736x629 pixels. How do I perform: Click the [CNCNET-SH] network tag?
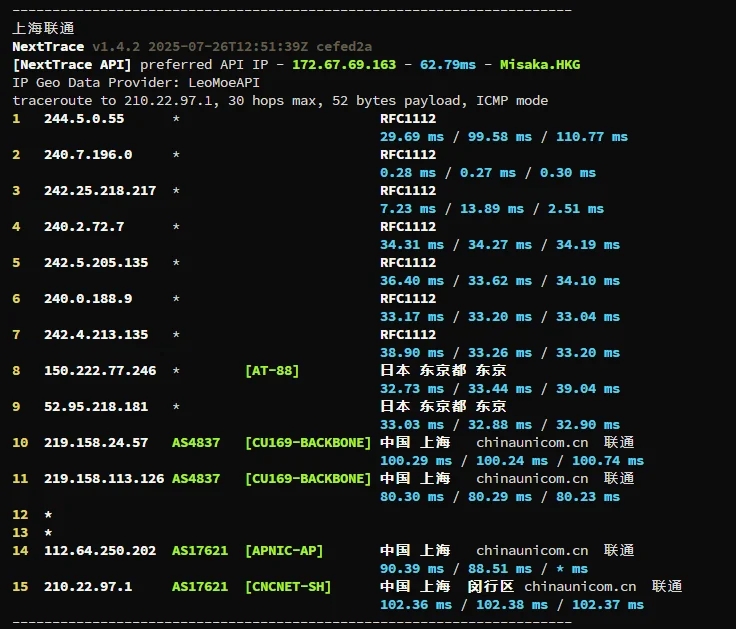pos(288,587)
